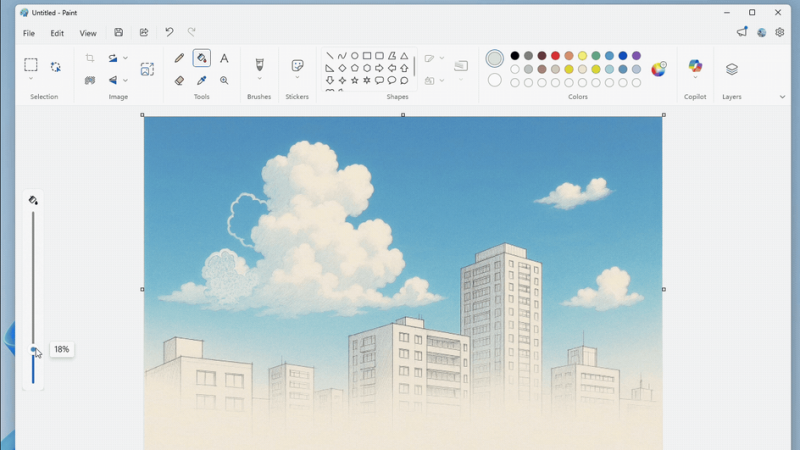Select the Fill bucket tool
800x450 pixels.
(202, 58)
